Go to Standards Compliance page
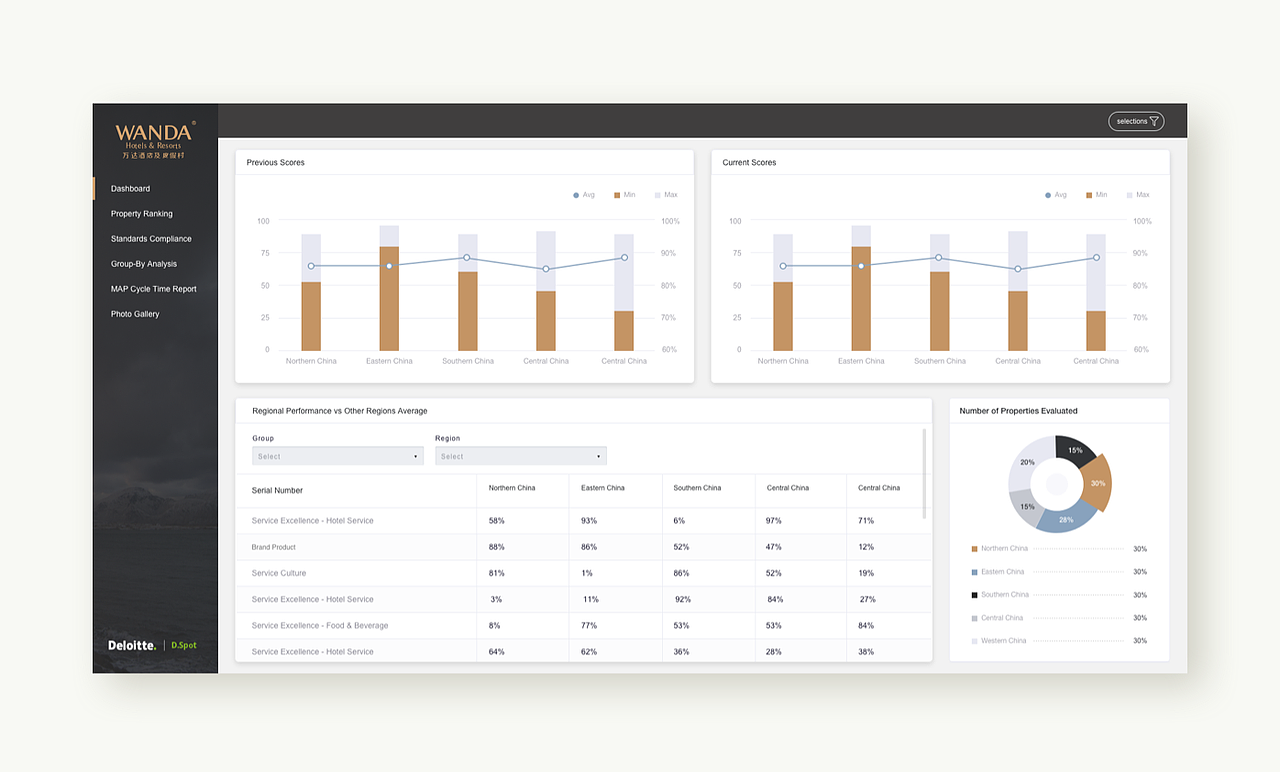Screen dimensions: 1280x772 click(x=151, y=239)
